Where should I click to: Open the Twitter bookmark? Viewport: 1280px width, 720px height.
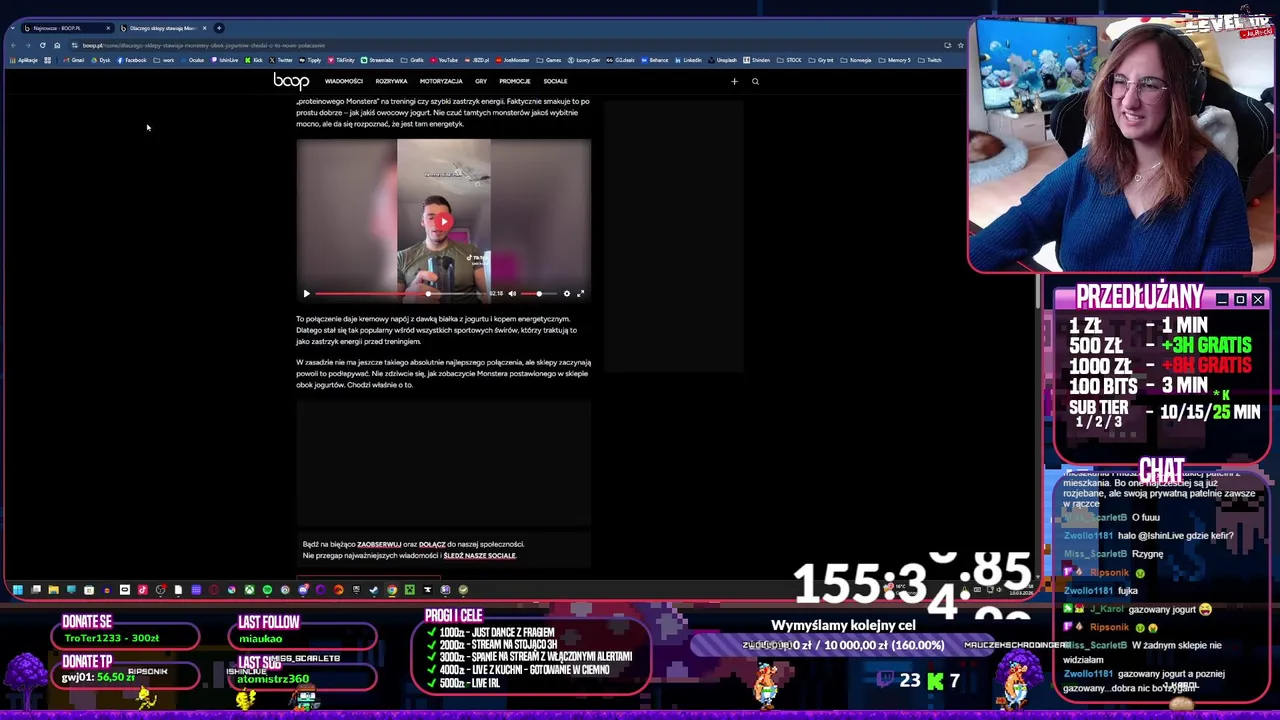tap(281, 60)
